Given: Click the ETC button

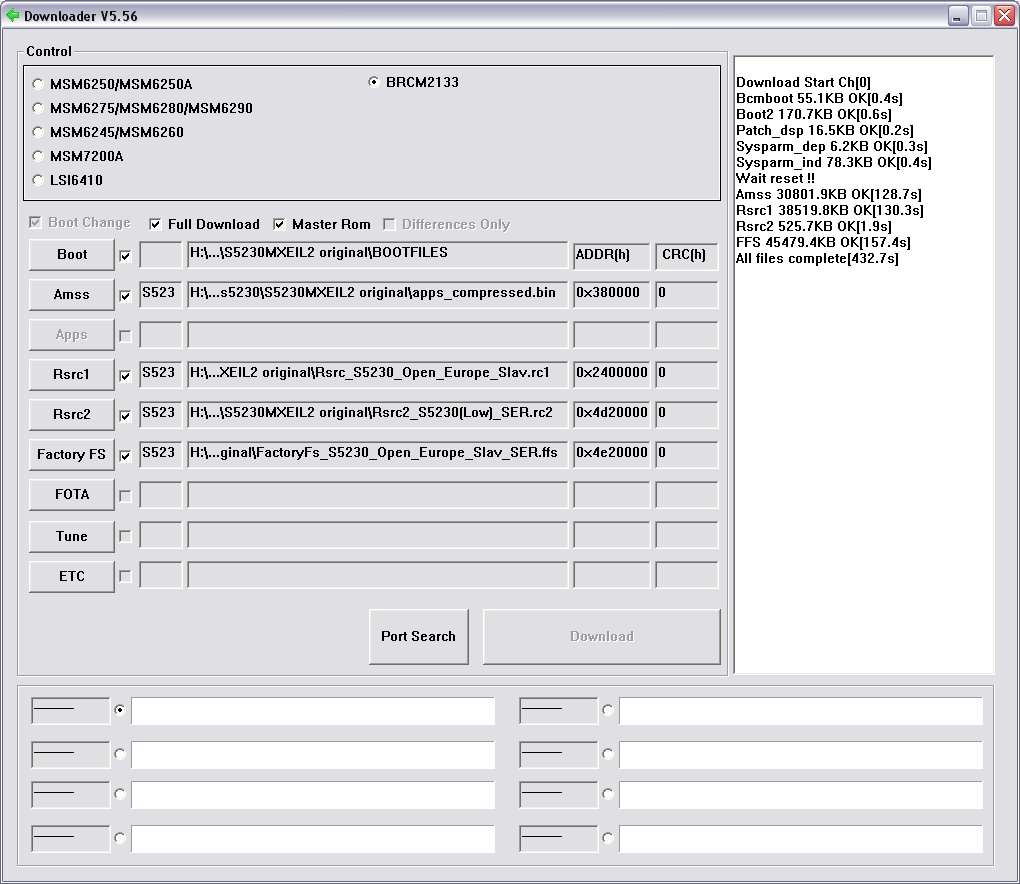Looking at the screenshot, I should point(71,577).
